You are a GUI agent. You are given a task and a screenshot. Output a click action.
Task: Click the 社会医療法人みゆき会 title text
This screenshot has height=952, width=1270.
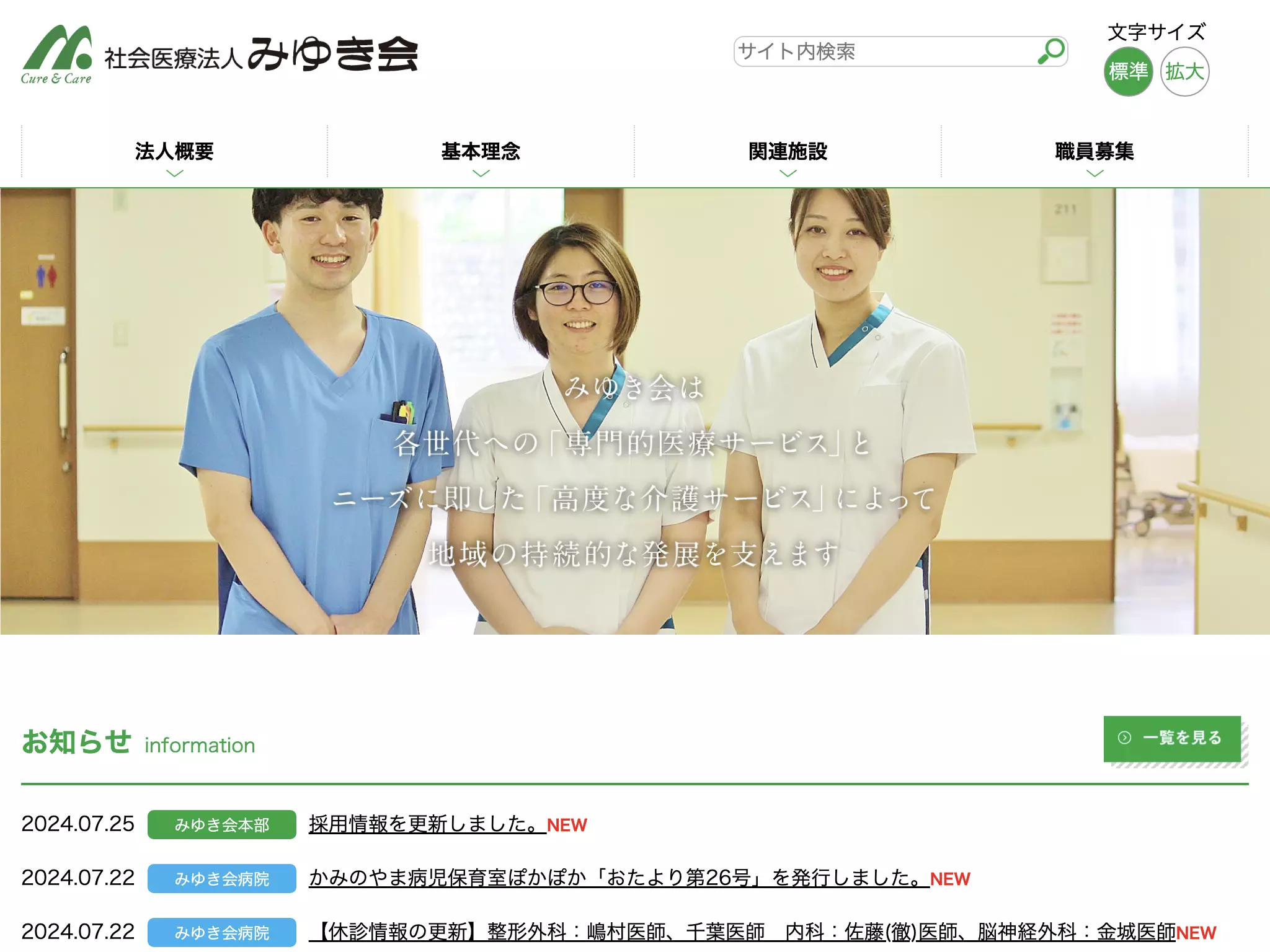[261, 55]
